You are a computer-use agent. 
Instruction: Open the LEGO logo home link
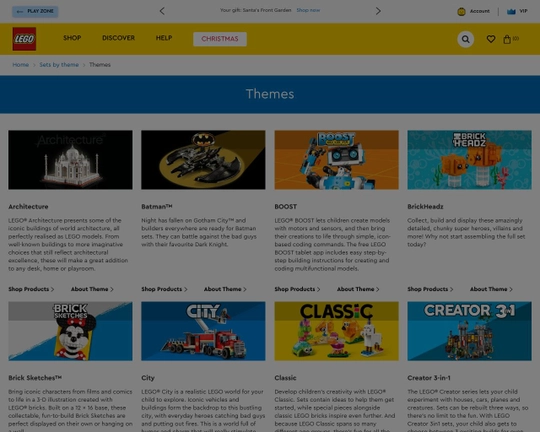tap(24, 39)
